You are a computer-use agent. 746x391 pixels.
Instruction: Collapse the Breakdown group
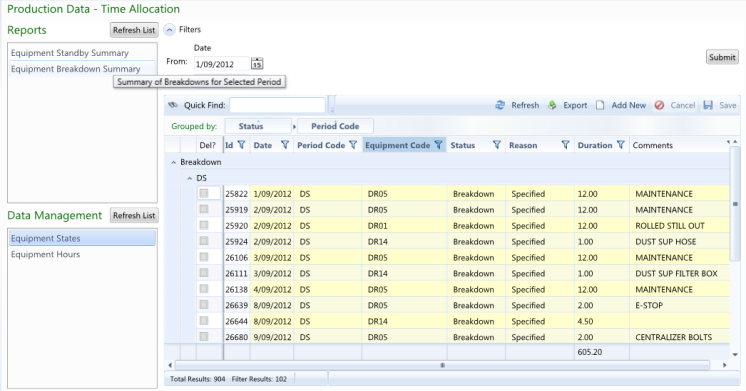[174, 162]
